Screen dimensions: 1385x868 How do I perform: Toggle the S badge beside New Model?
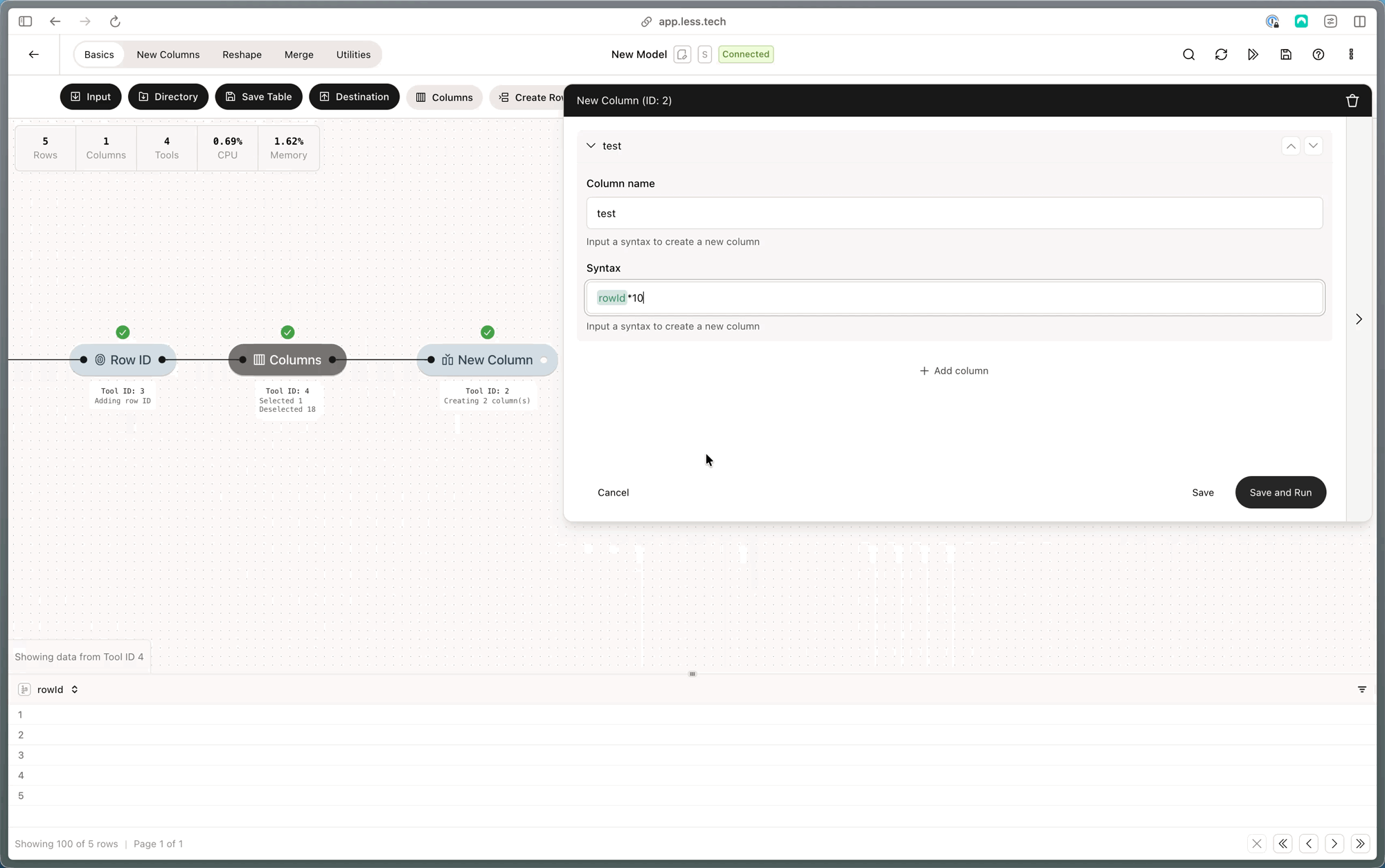[x=704, y=55]
